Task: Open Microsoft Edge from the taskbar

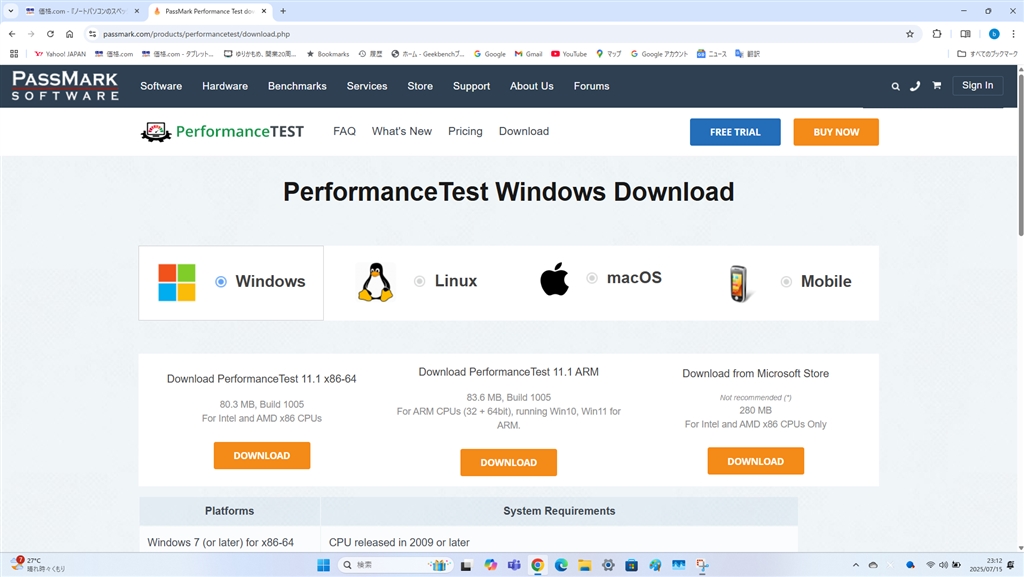Action: [x=561, y=565]
